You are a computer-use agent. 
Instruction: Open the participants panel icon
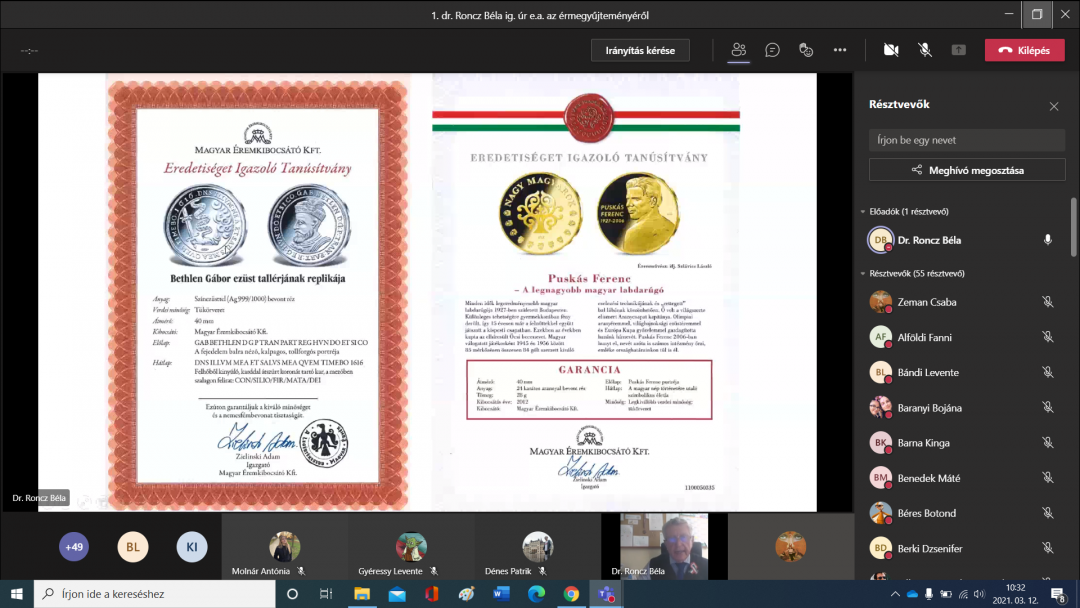pos(739,50)
